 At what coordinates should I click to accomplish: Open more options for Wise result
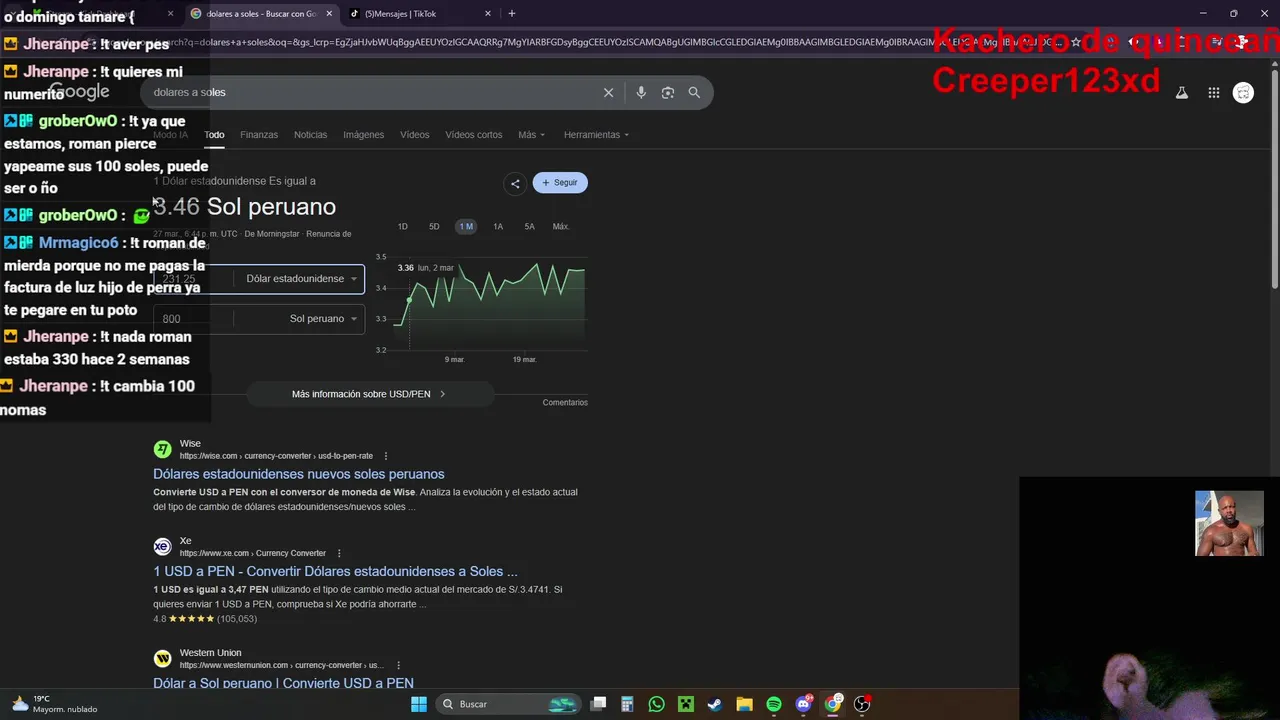click(x=386, y=456)
